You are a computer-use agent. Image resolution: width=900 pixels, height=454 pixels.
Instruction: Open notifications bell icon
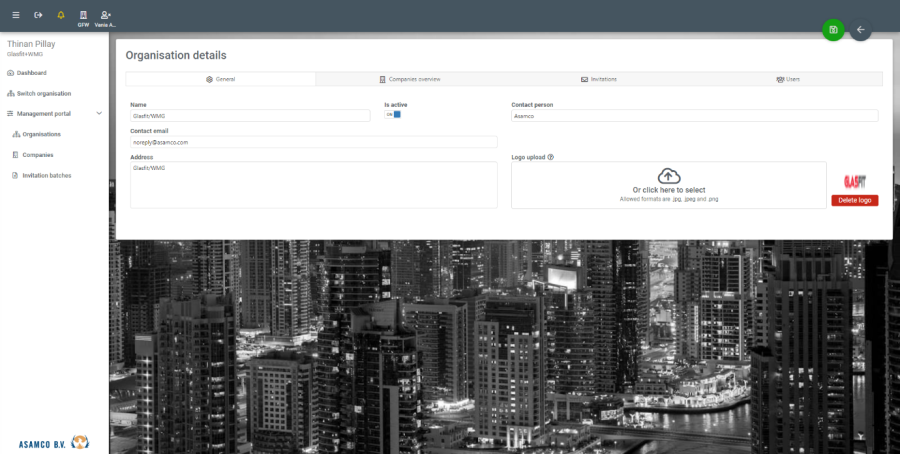coord(61,15)
